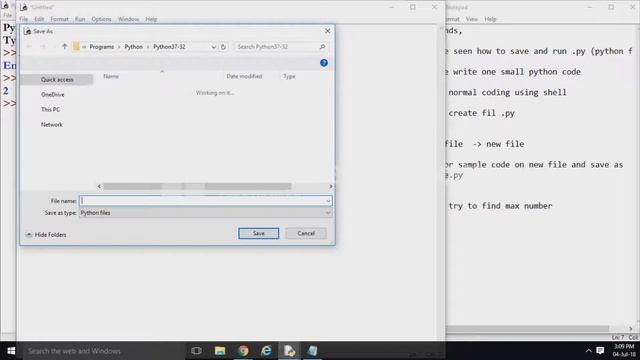The height and width of the screenshot is (360, 640).
Task: Open the File menu in Untitled editor window
Action: coord(24,19)
